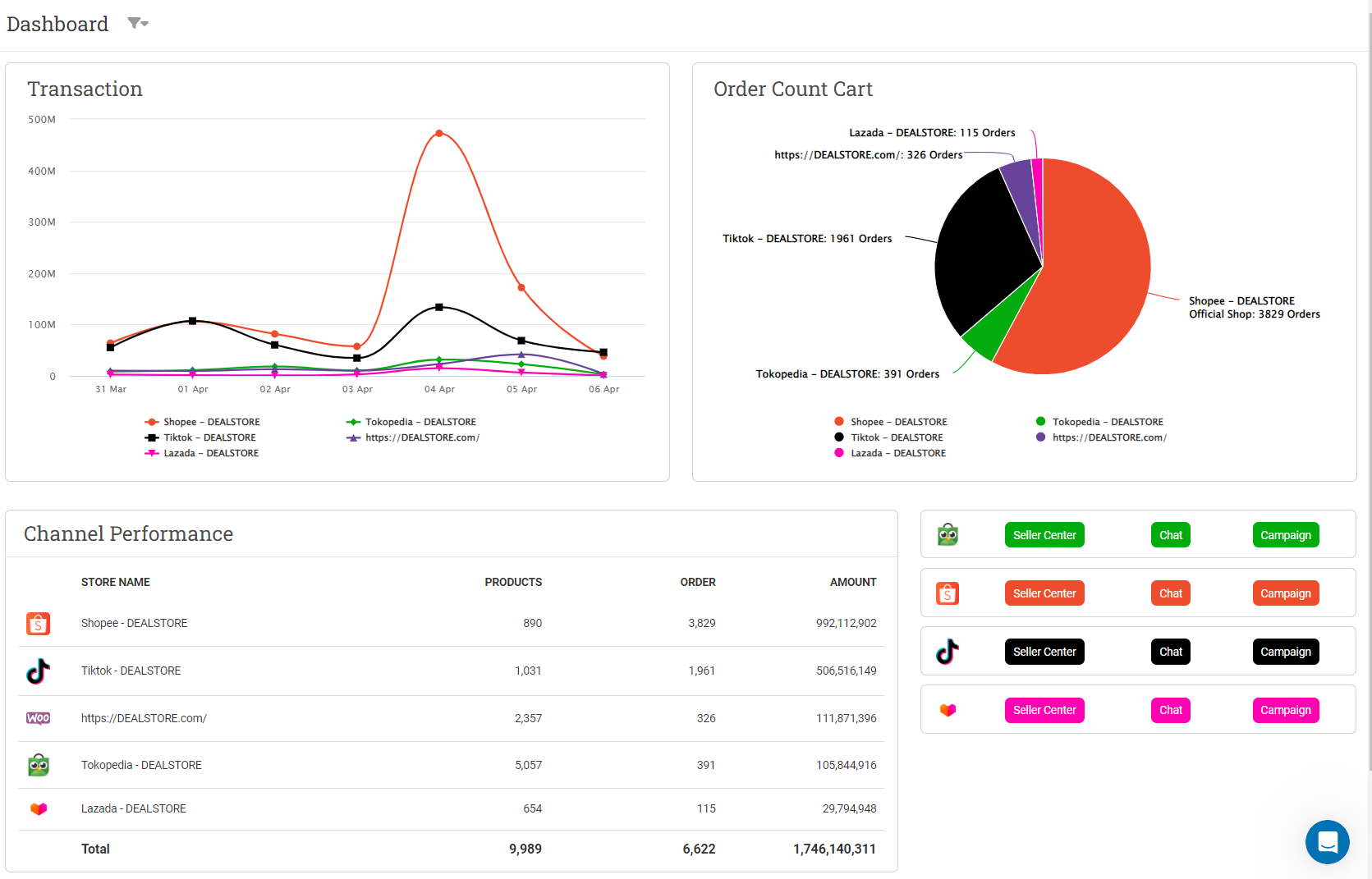
Task: Toggle Shopee slice in Order Count legend
Action: [890, 422]
